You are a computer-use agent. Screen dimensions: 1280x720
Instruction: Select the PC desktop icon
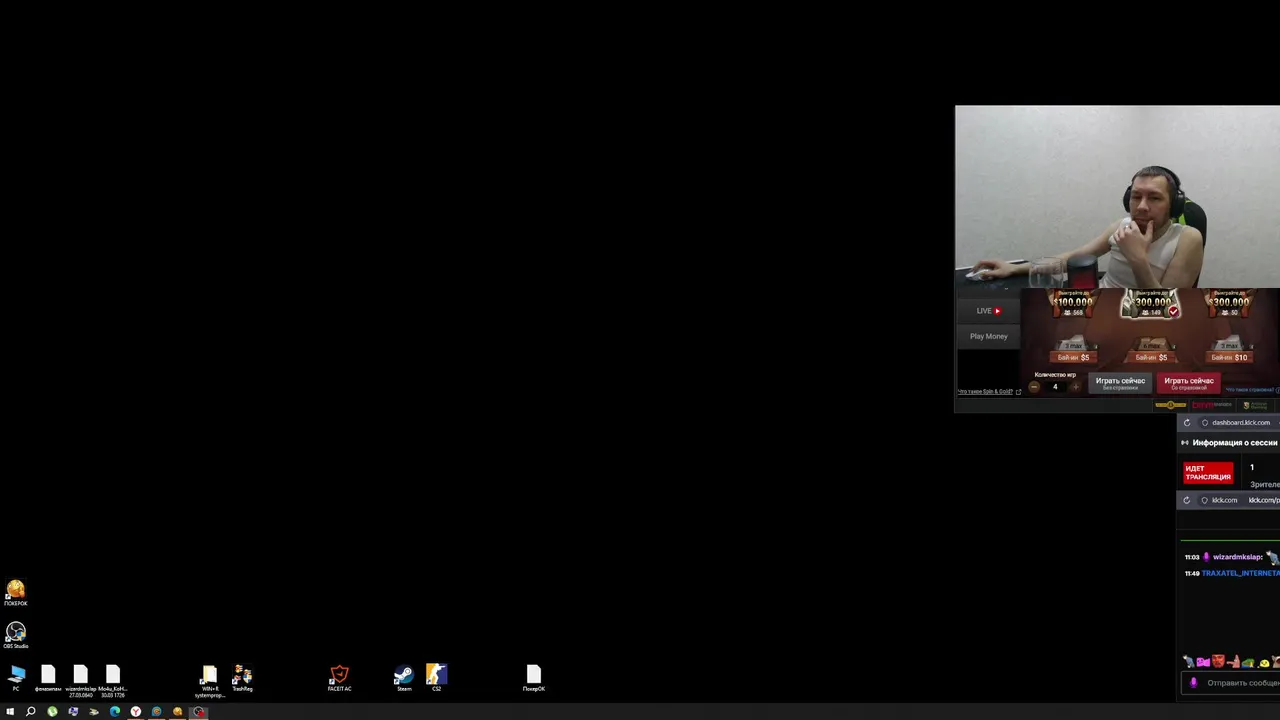16,678
